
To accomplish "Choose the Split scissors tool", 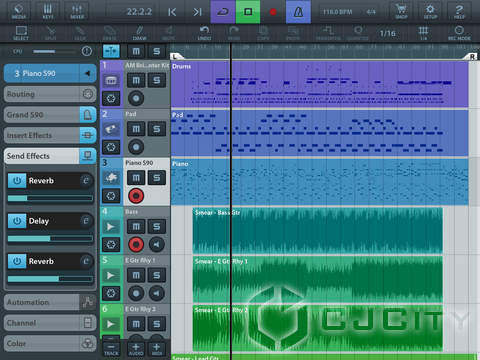I will coord(51,33).
